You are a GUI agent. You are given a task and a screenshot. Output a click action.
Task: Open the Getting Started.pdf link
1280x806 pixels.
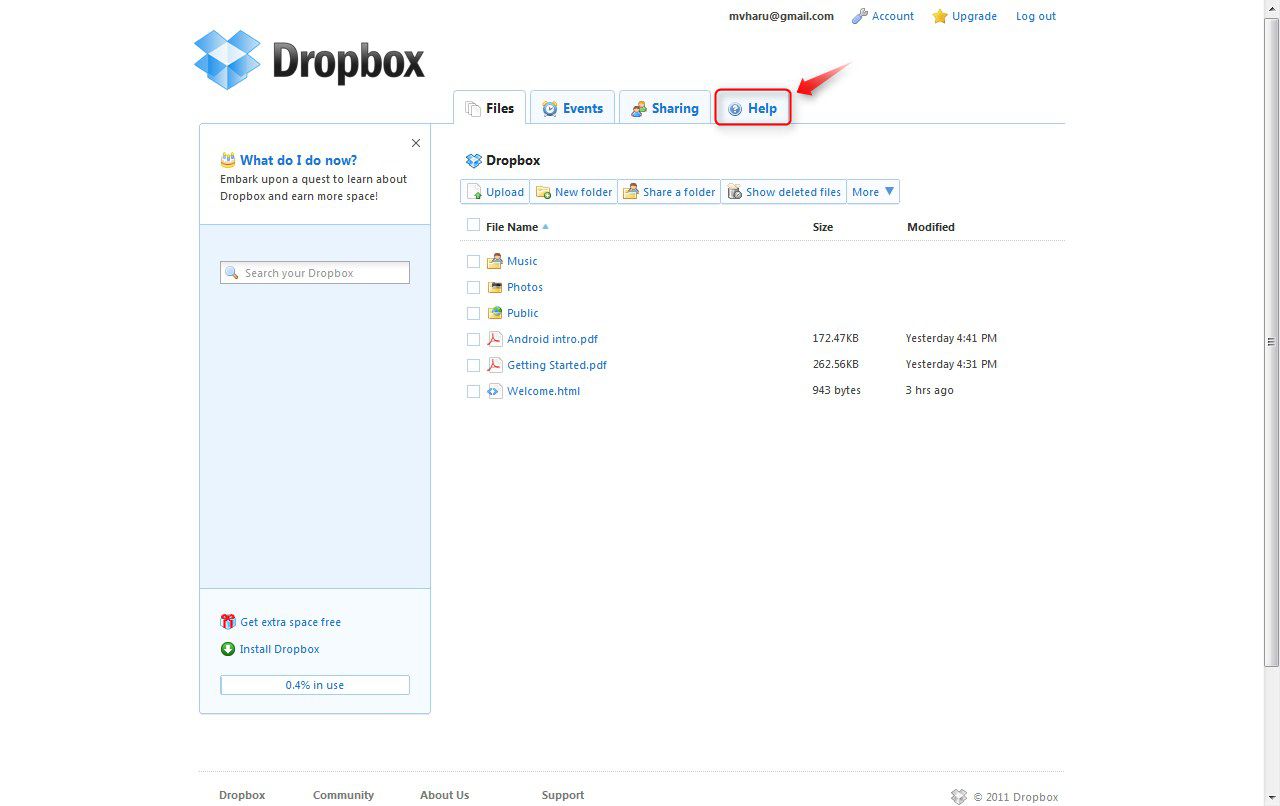(556, 365)
